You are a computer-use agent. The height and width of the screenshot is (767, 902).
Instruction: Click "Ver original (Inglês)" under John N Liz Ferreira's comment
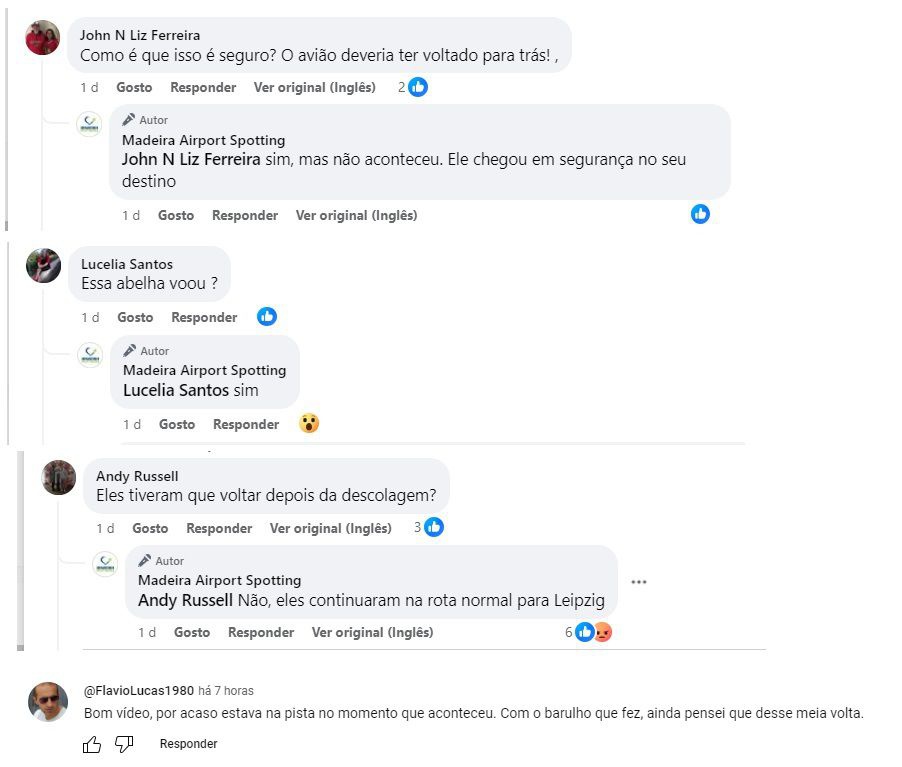point(315,87)
